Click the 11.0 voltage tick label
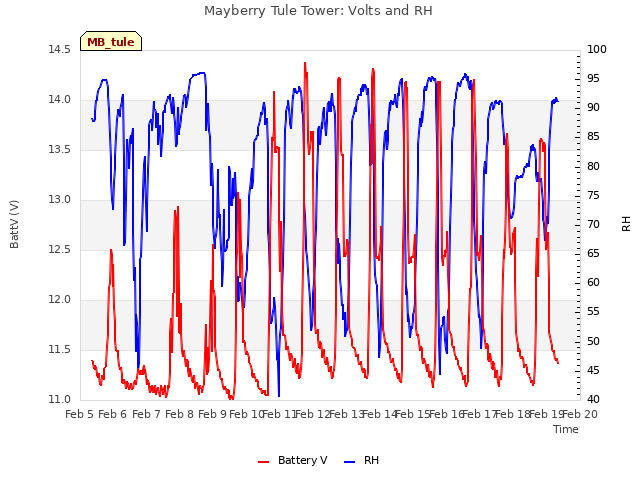The height and width of the screenshot is (480, 640). [x=60, y=399]
